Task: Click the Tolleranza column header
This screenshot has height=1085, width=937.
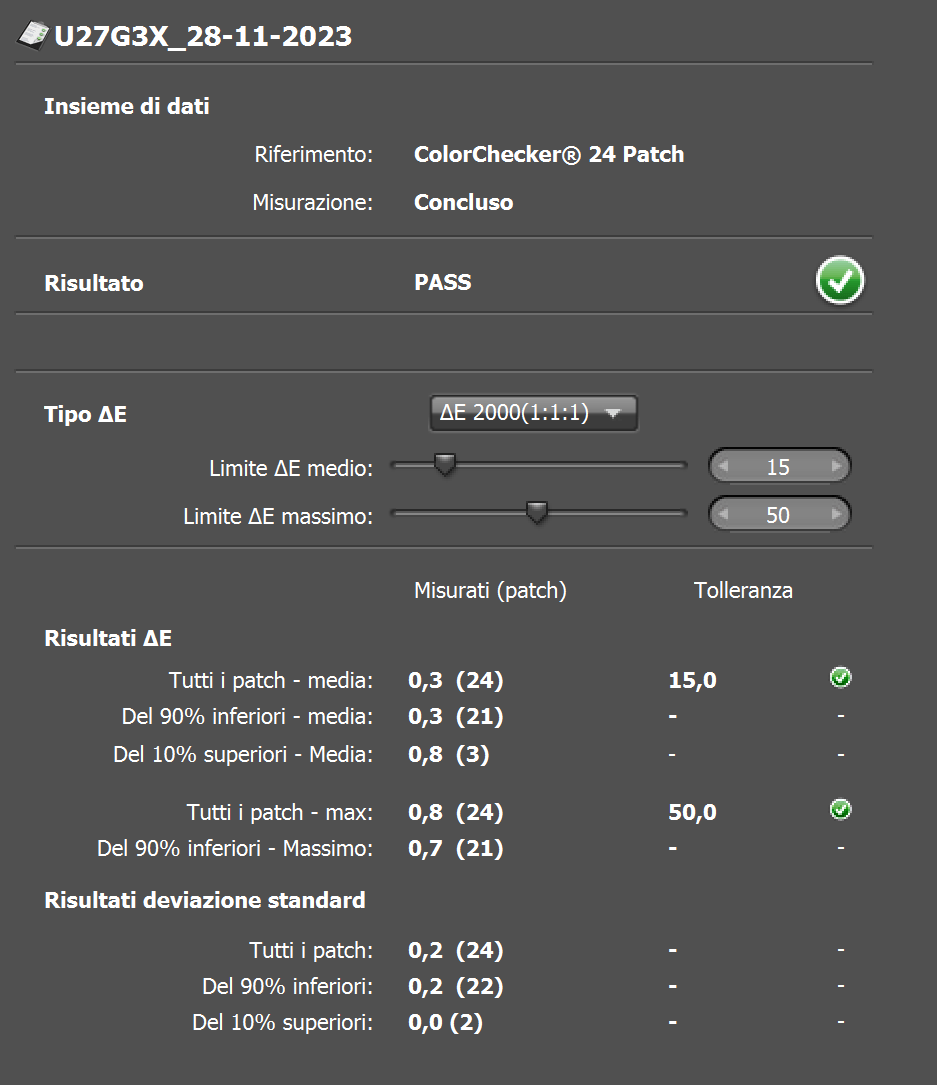Action: click(x=743, y=590)
